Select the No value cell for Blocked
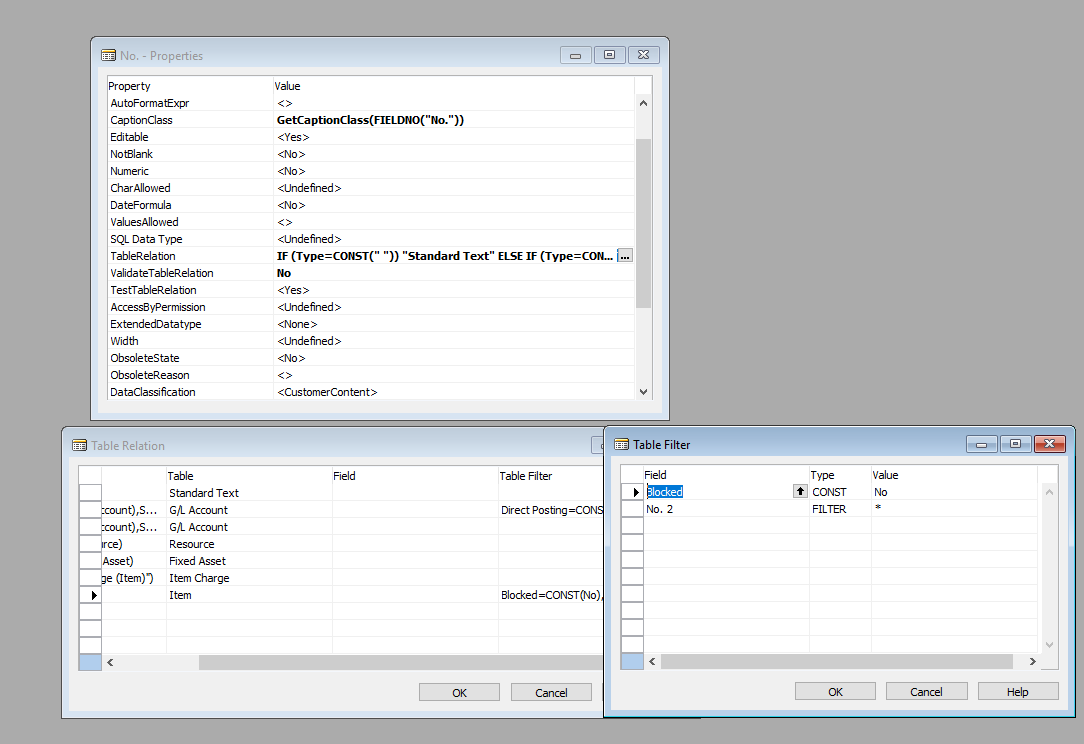 tap(900, 491)
